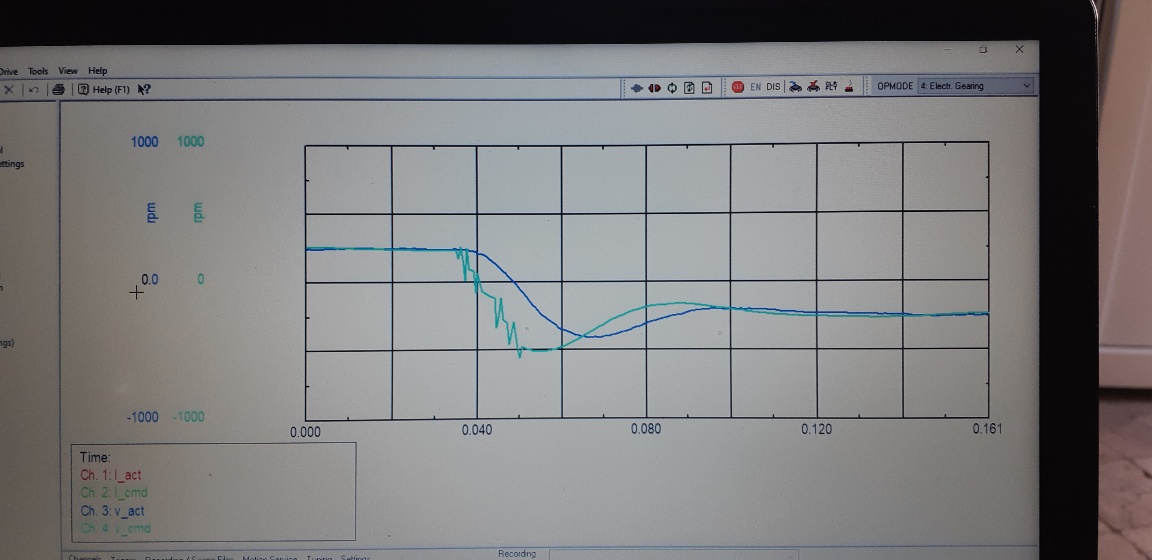1152x560 pixels.
Task: Open the View menu
Action: pyautogui.click(x=68, y=71)
